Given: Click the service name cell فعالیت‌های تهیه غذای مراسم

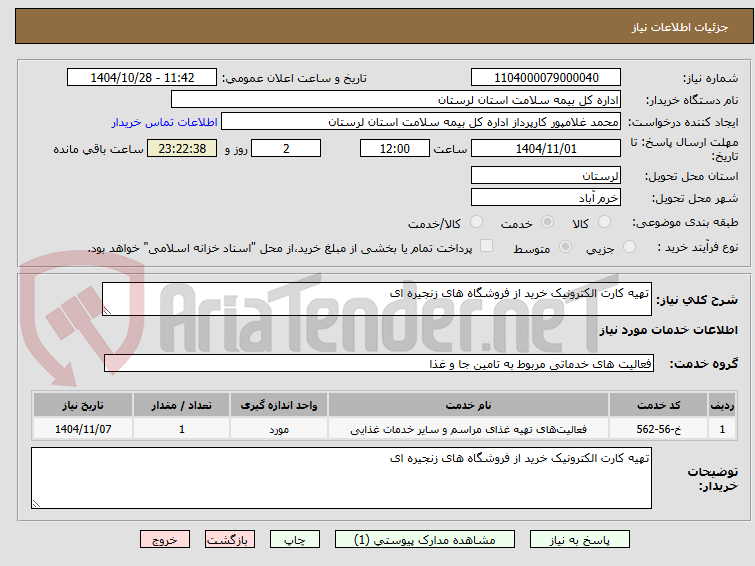Looking at the screenshot, I should (x=468, y=429).
